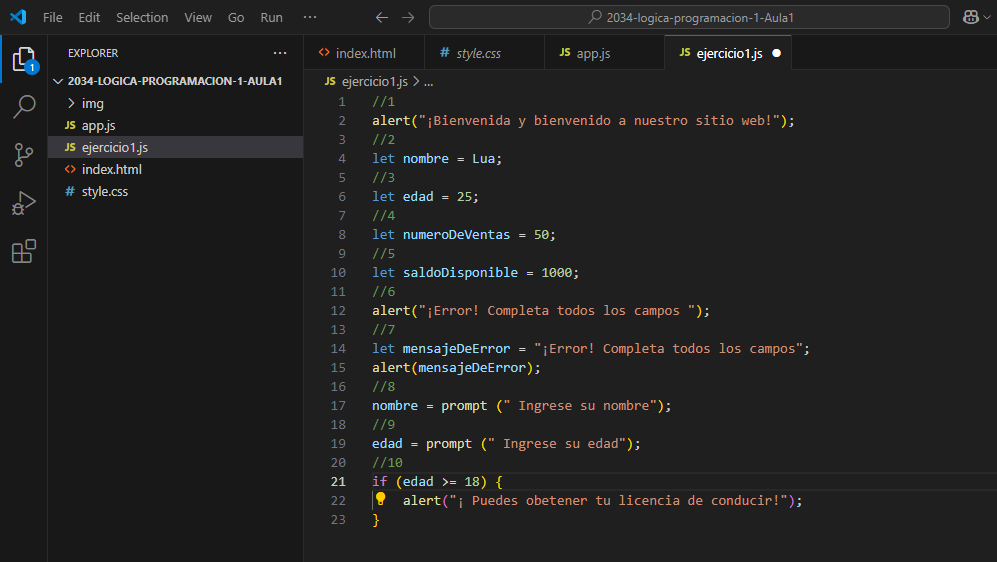The height and width of the screenshot is (562, 997).
Task: Click line number 12 in the gutter
Action: (x=338, y=310)
